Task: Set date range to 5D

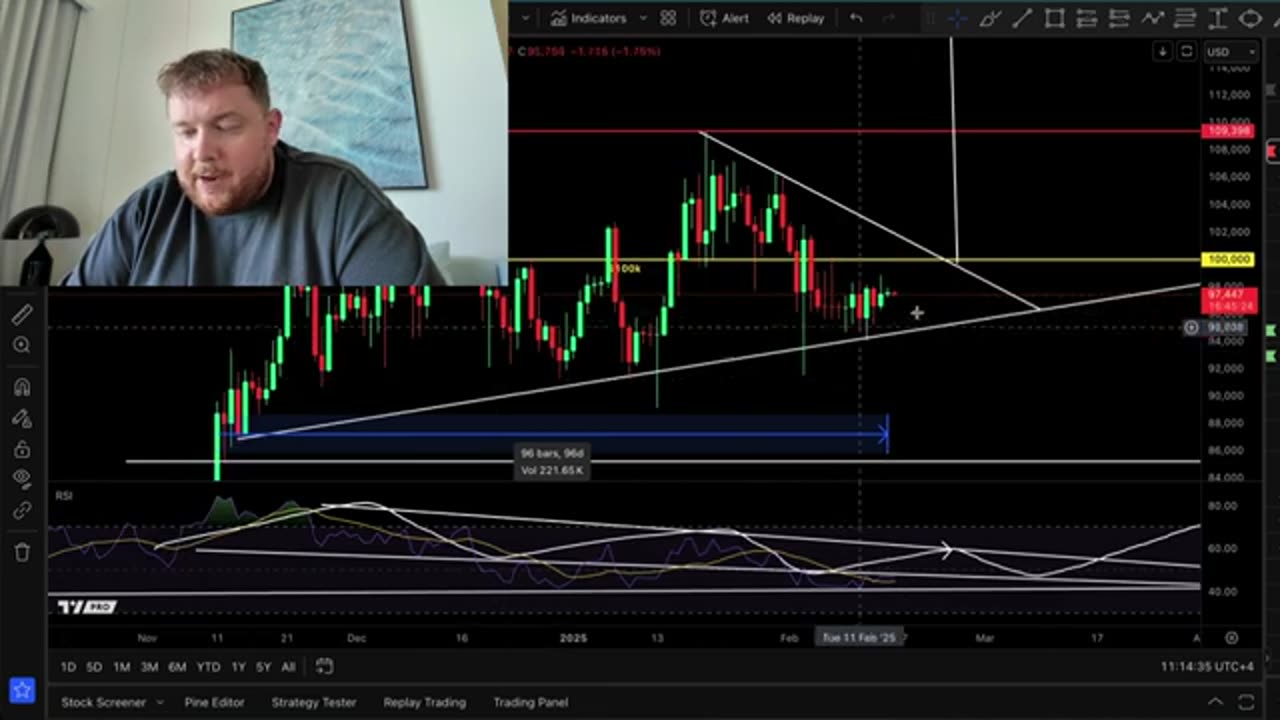Action: [x=94, y=667]
